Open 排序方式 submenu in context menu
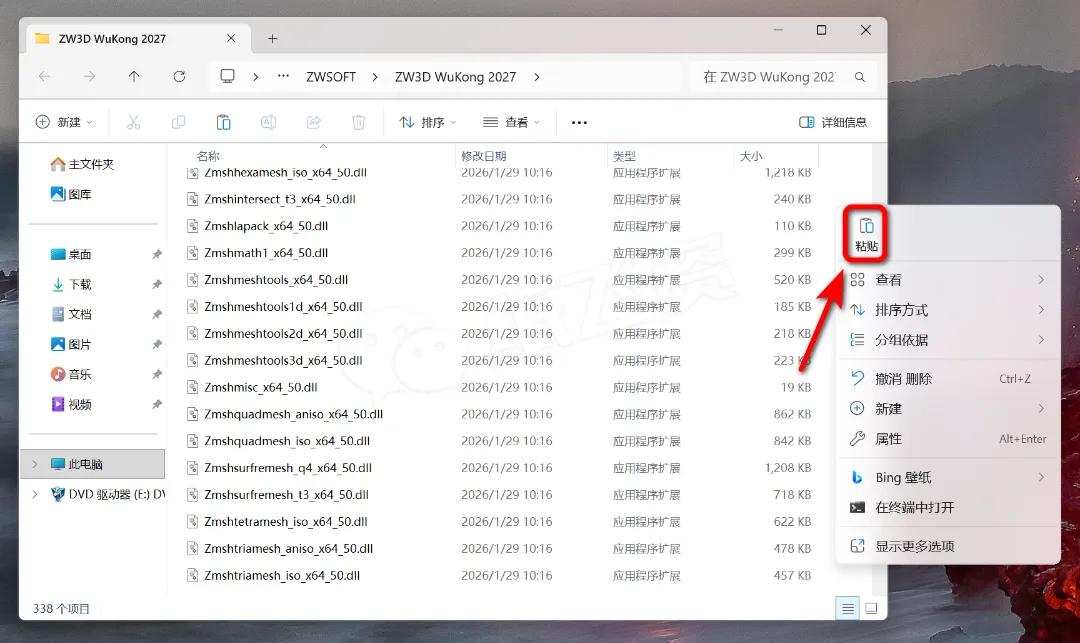This screenshot has height=643, width=1080. pos(948,310)
